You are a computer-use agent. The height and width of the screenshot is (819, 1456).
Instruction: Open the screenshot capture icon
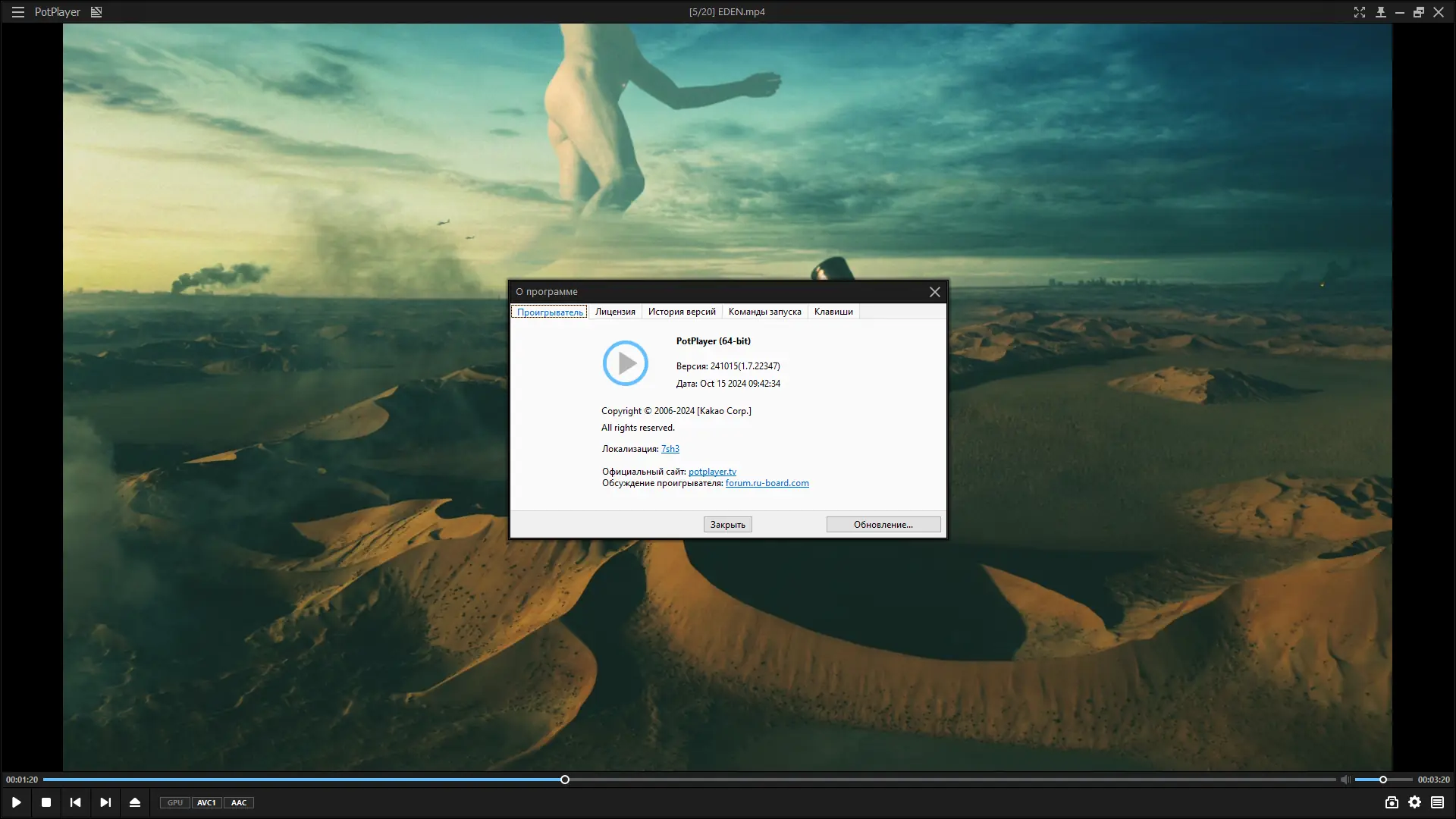coord(1392,802)
